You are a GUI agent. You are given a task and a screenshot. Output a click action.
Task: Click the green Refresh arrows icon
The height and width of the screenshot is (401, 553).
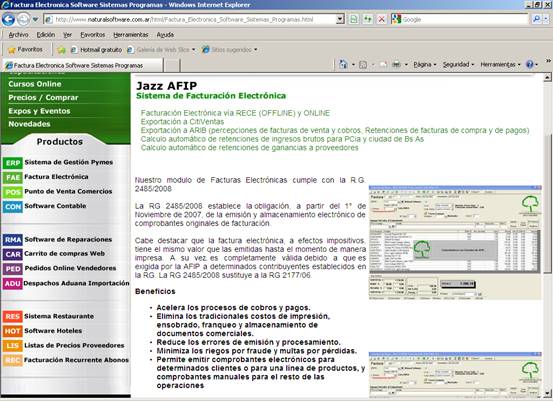point(367,19)
